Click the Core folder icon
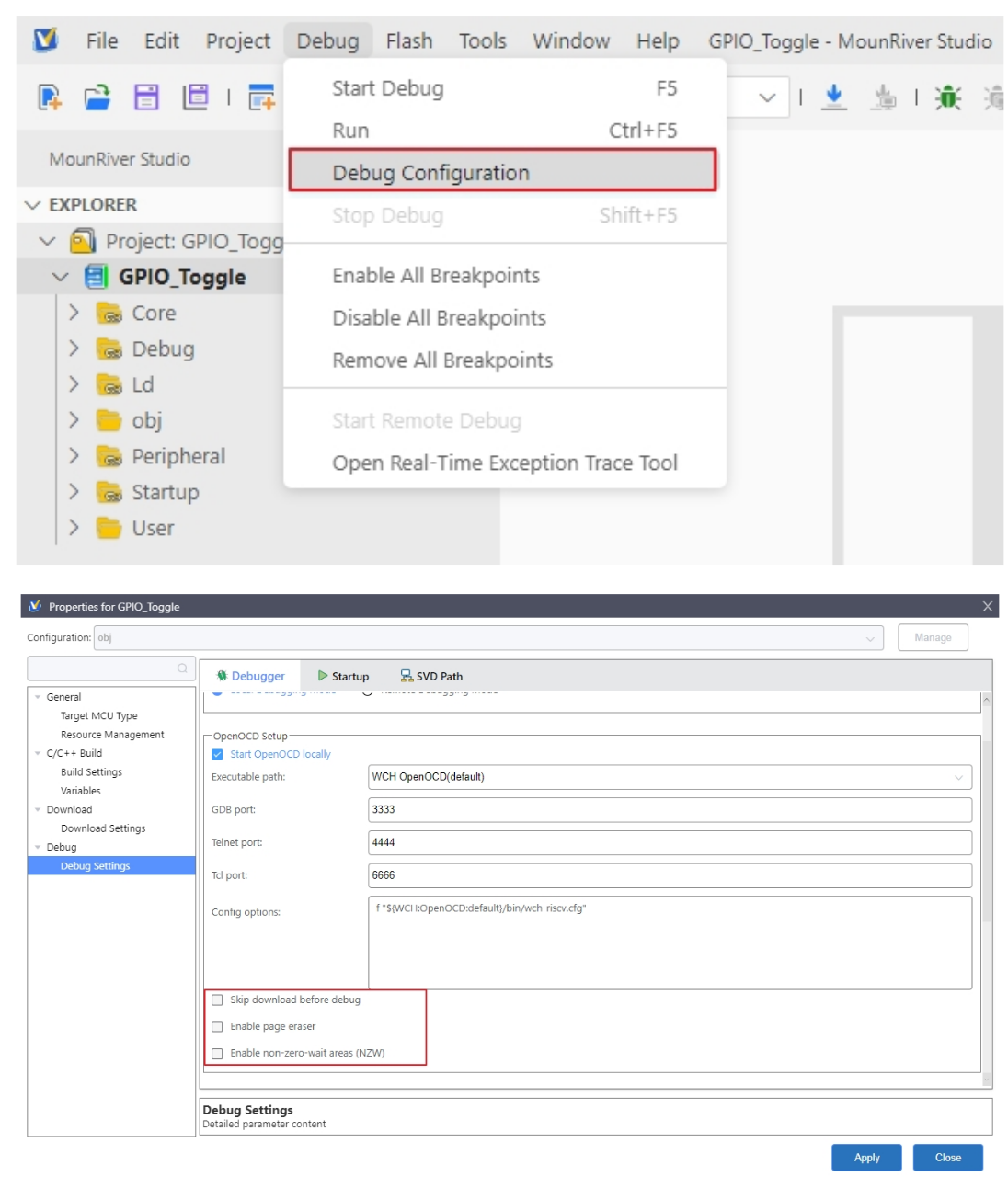The height and width of the screenshot is (1177, 1008). [x=109, y=314]
